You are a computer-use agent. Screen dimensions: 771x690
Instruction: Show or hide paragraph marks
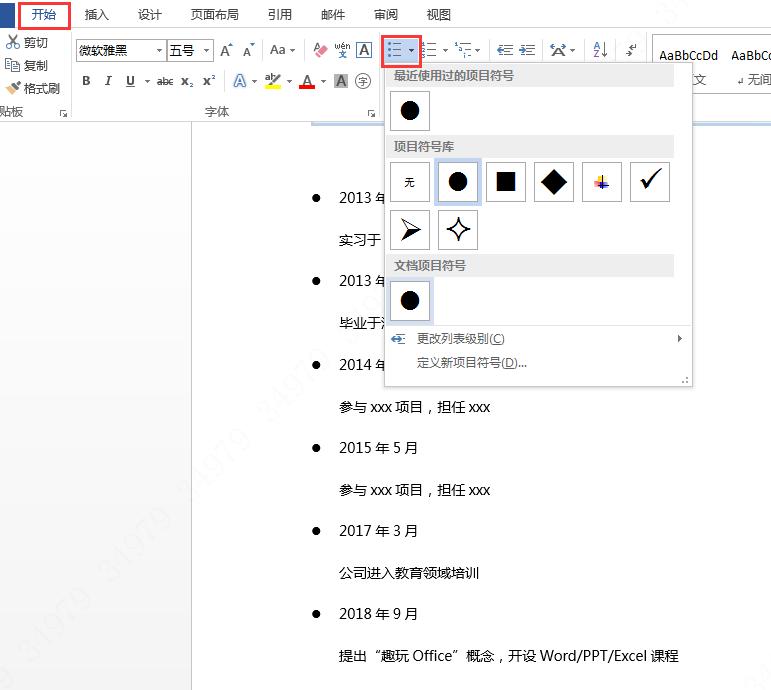(x=631, y=50)
